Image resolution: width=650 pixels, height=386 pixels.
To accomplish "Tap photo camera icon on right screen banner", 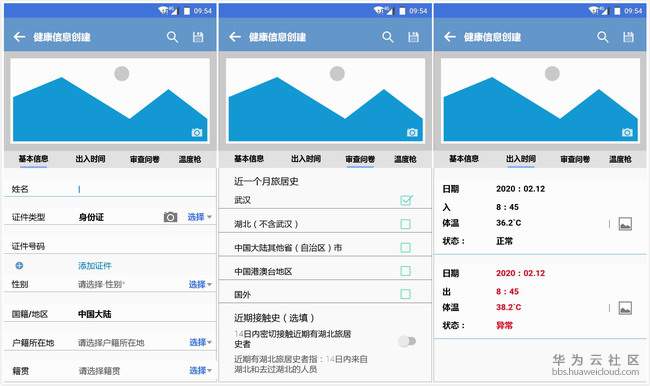I will [627, 132].
